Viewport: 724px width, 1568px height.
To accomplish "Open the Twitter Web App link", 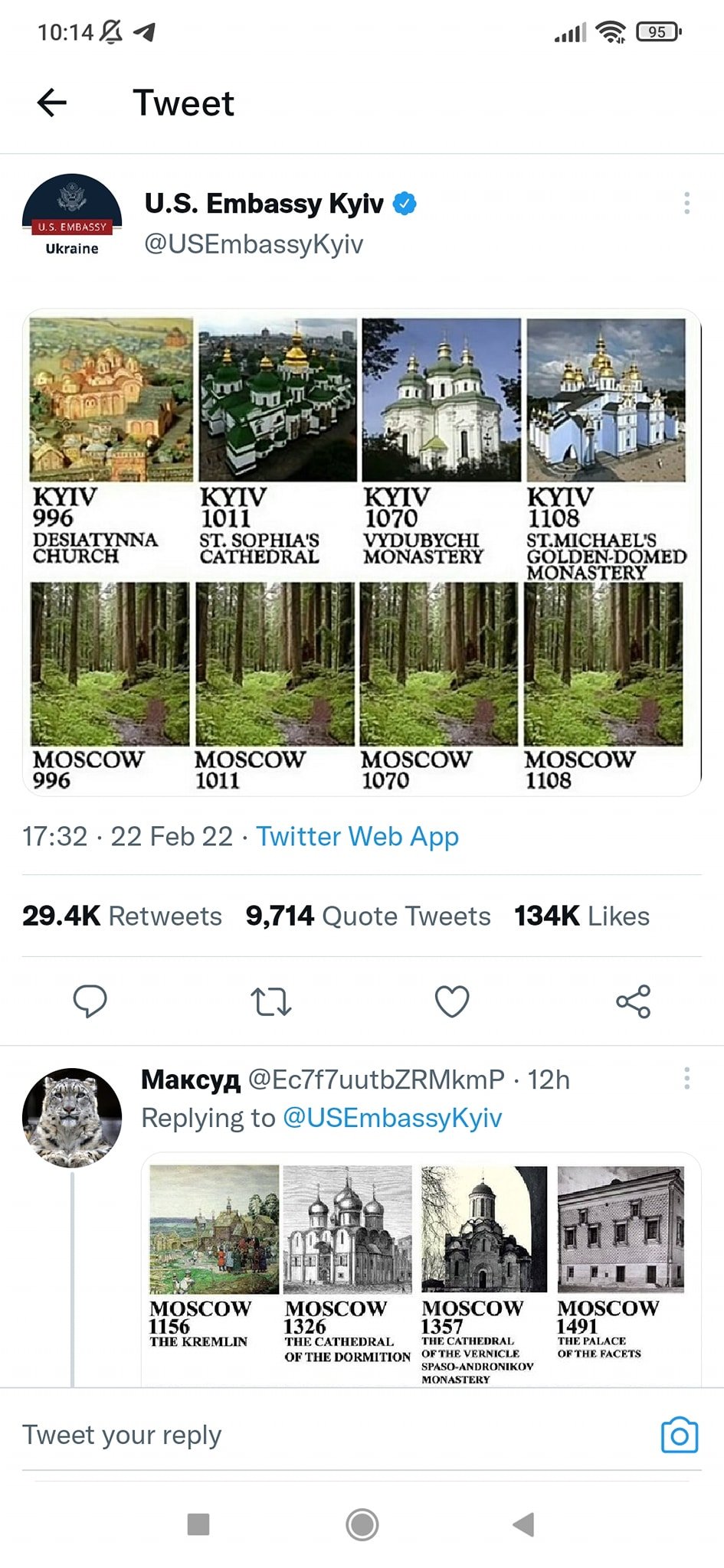I will [x=357, y=836].
